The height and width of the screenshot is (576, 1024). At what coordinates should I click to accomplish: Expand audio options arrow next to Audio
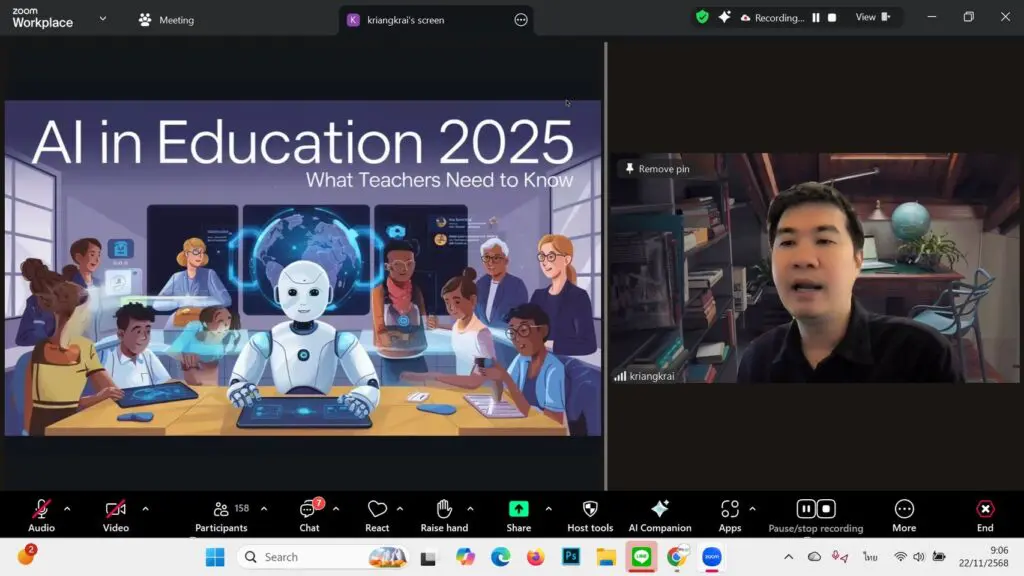pos(67,509)
